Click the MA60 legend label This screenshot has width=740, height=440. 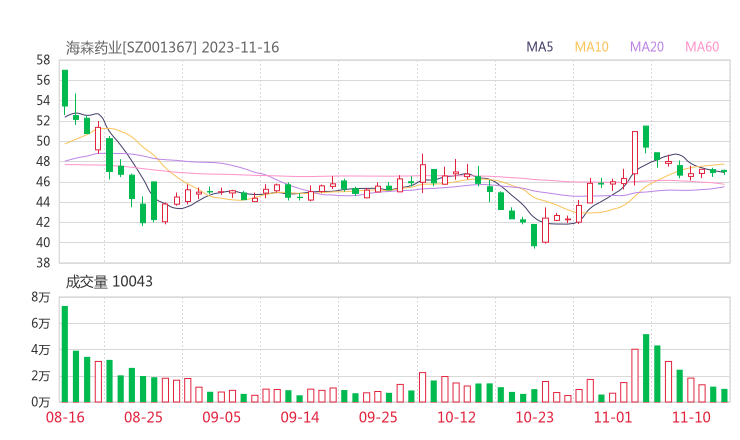702,47
